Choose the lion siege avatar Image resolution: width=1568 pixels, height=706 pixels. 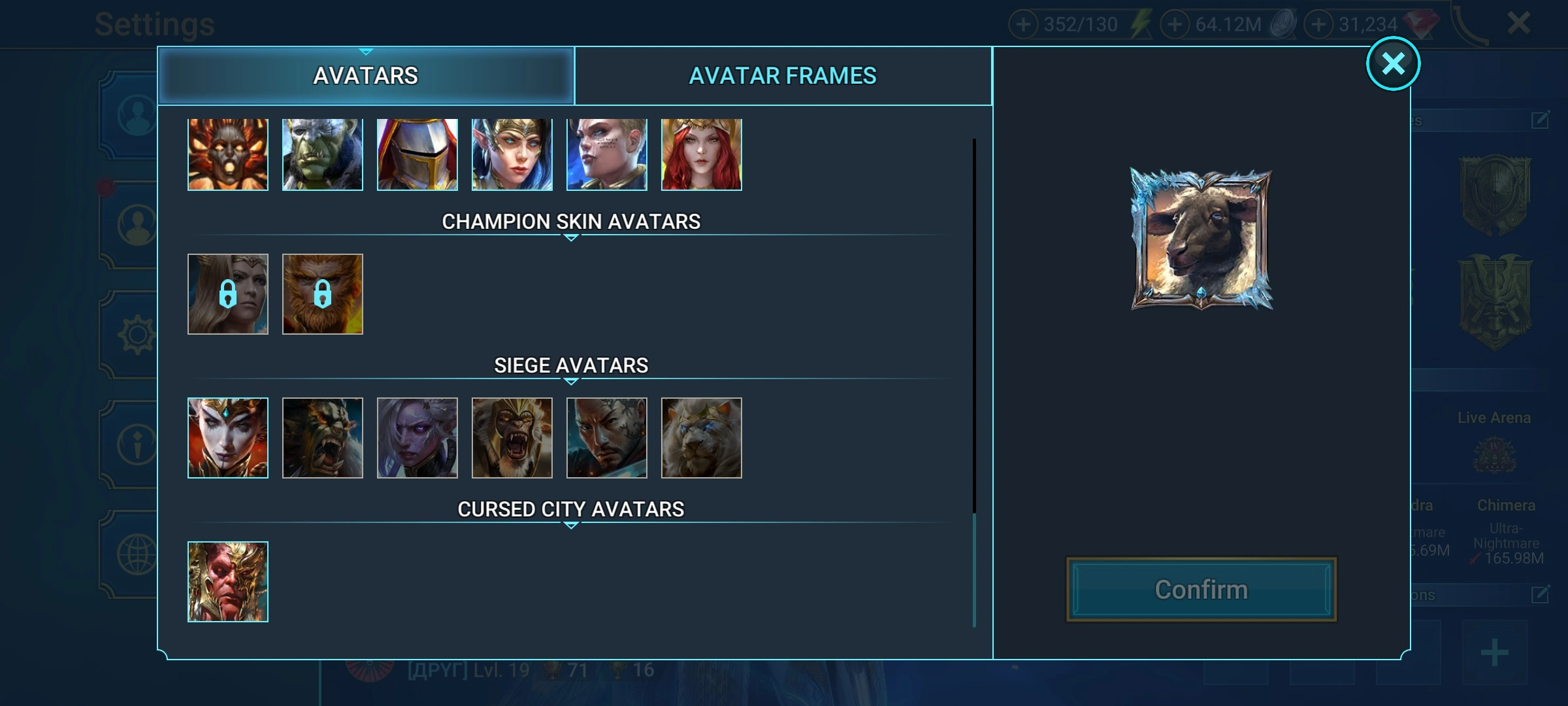[702, 438]
